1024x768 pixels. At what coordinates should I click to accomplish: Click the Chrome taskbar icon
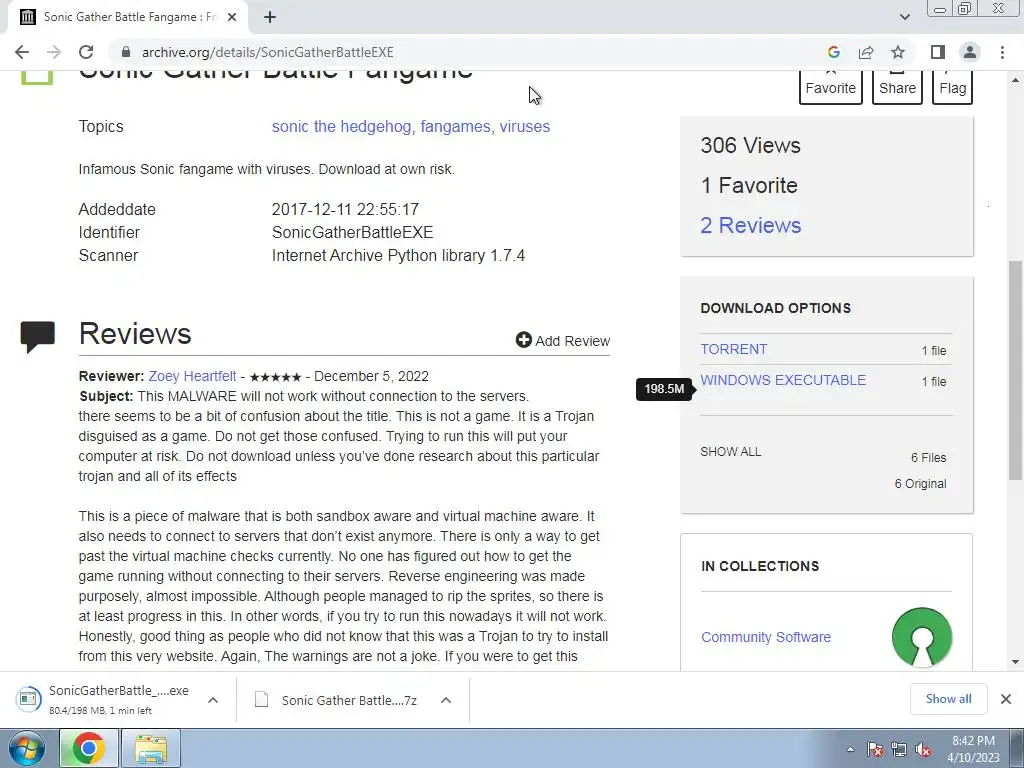click(x=89, y=748)
